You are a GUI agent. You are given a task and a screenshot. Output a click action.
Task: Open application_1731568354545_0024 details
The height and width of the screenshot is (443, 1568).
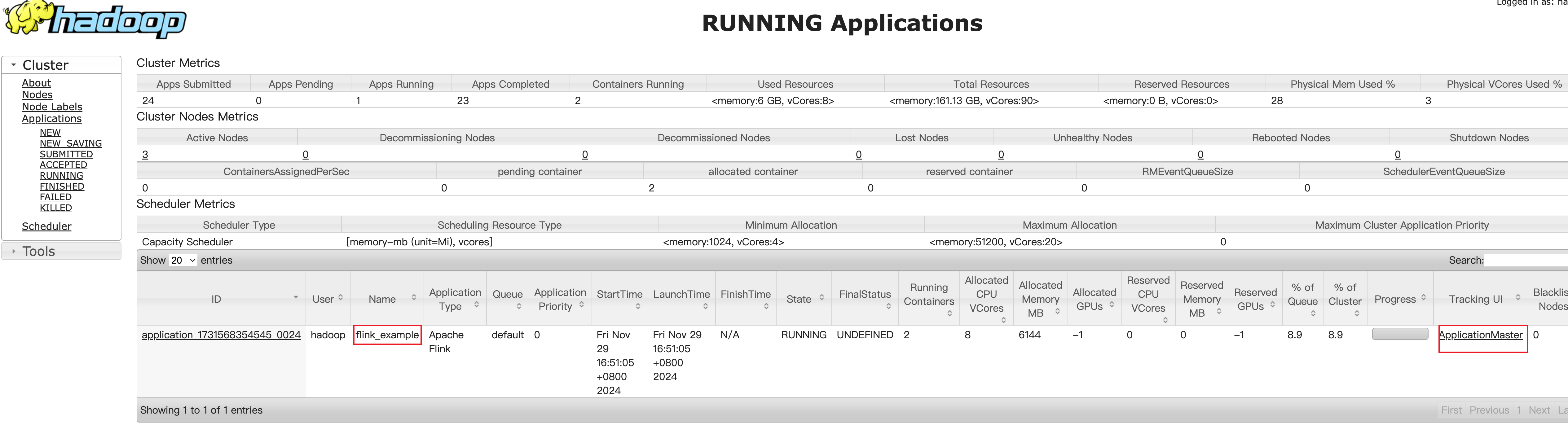pos(221,335)
